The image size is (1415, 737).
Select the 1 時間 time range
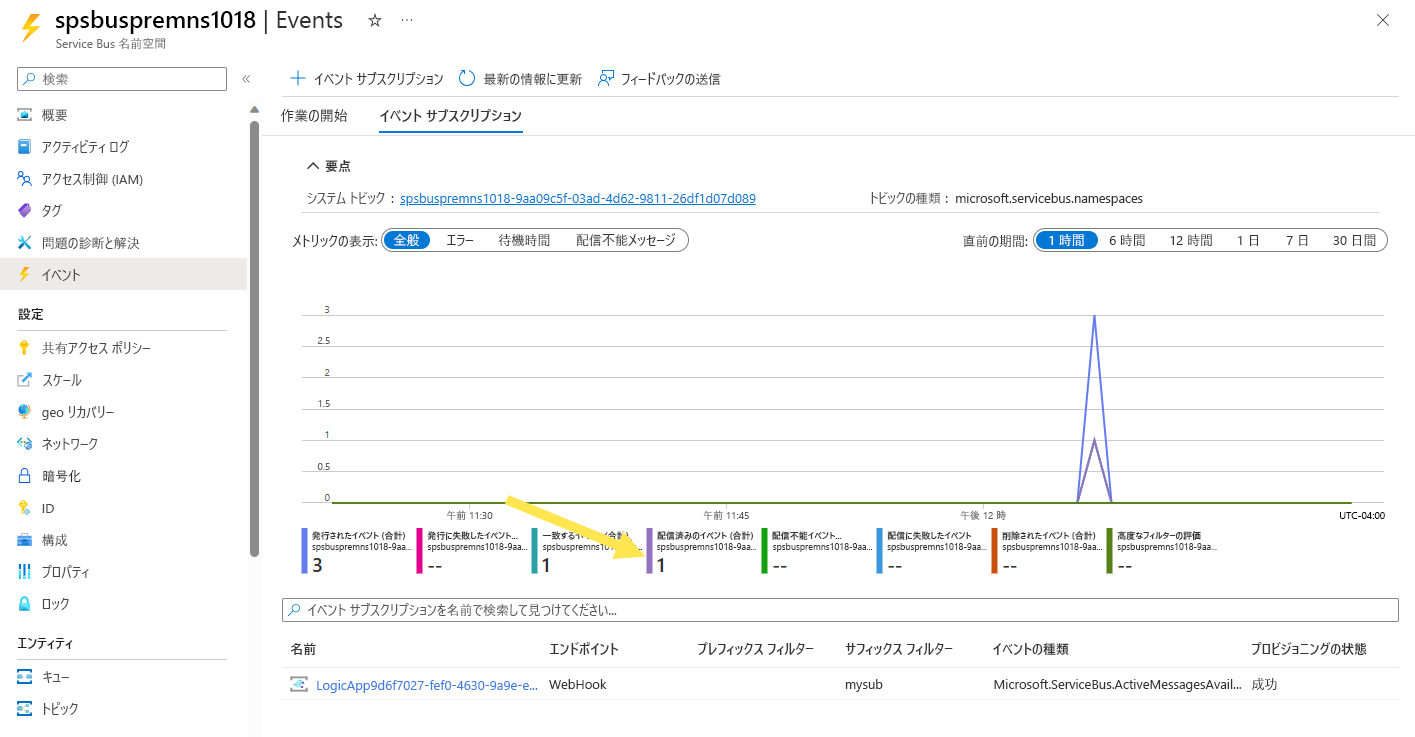coord(1066,240)
